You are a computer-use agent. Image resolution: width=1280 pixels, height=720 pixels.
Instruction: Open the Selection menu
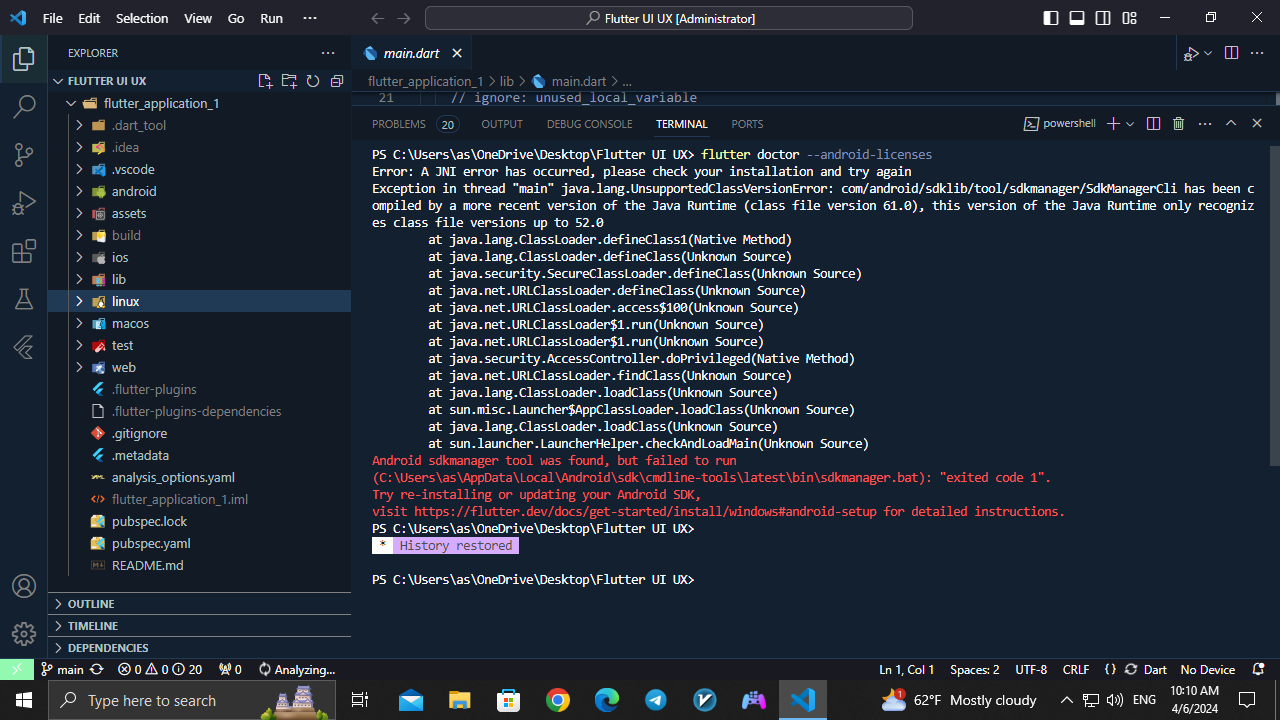tap(141, 18)
